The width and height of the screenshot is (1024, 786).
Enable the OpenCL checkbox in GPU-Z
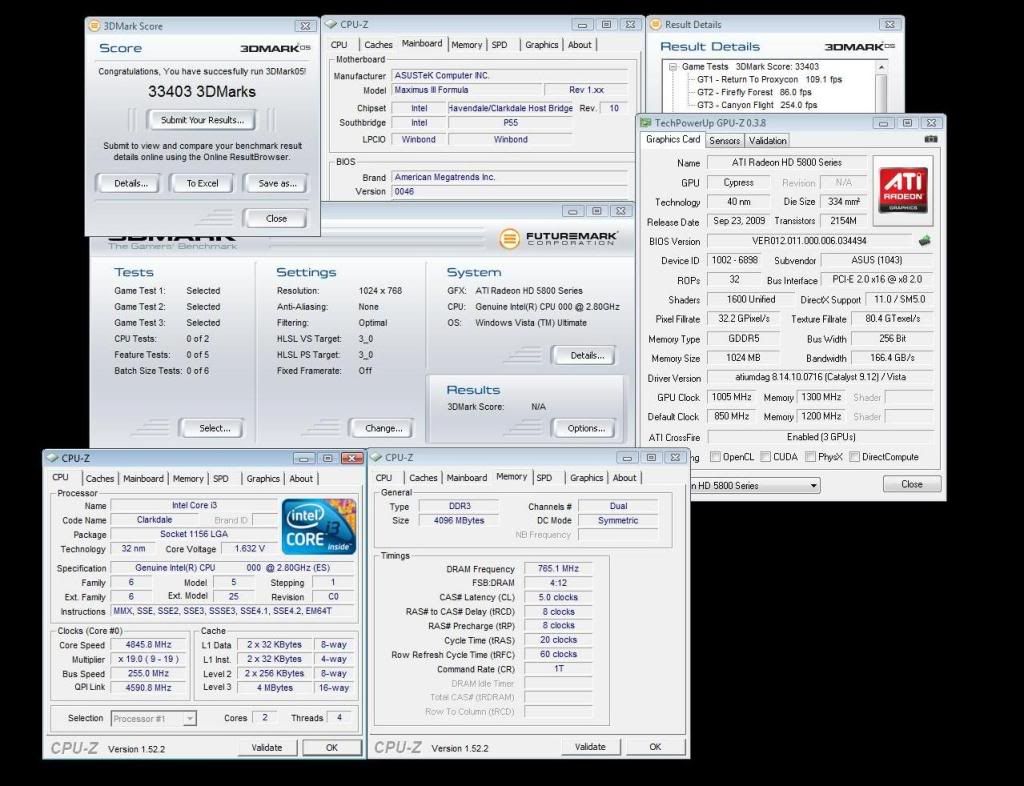715,457
